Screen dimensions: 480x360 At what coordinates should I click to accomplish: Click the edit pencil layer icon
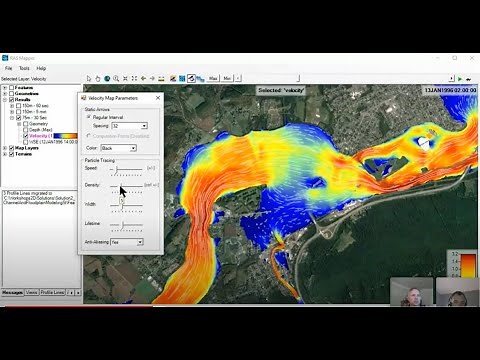(173, 79)
